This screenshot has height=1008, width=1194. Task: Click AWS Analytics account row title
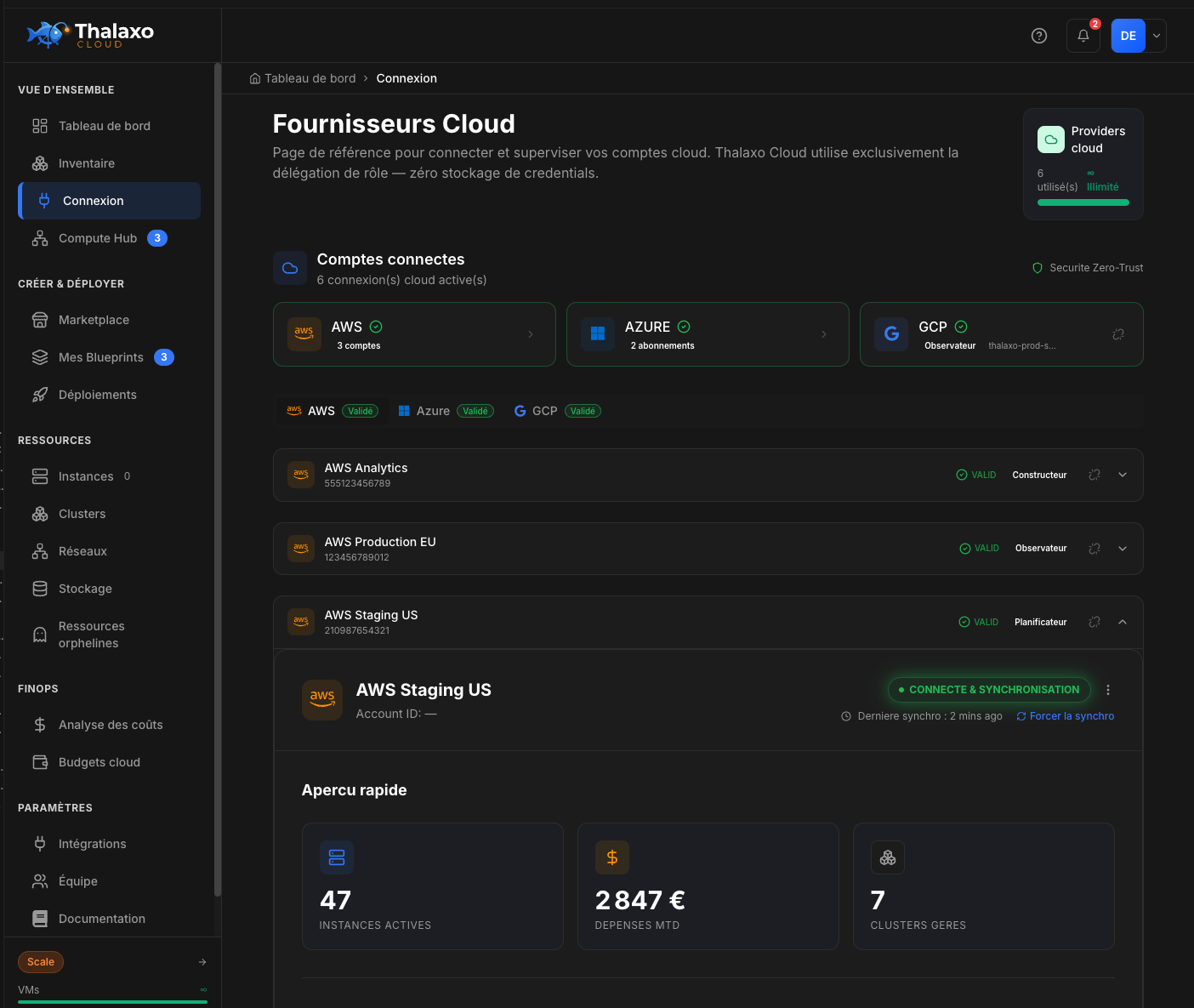point(366,468)
